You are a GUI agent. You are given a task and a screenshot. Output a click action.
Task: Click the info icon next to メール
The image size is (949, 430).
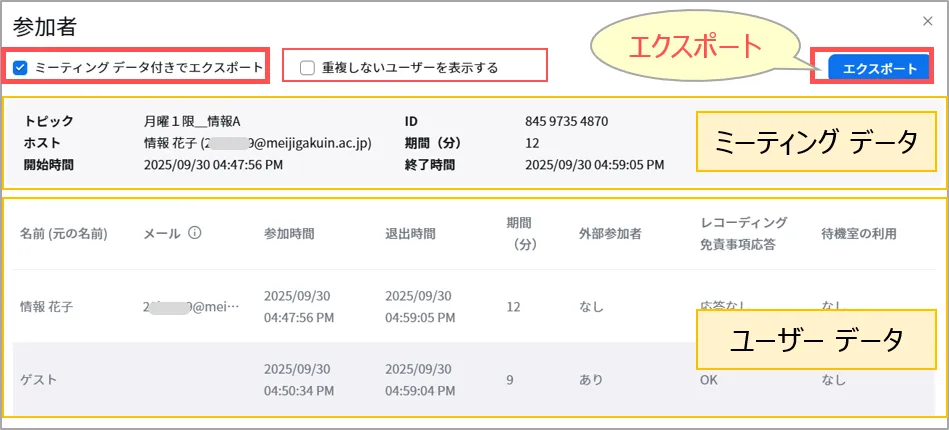point(195,234)
